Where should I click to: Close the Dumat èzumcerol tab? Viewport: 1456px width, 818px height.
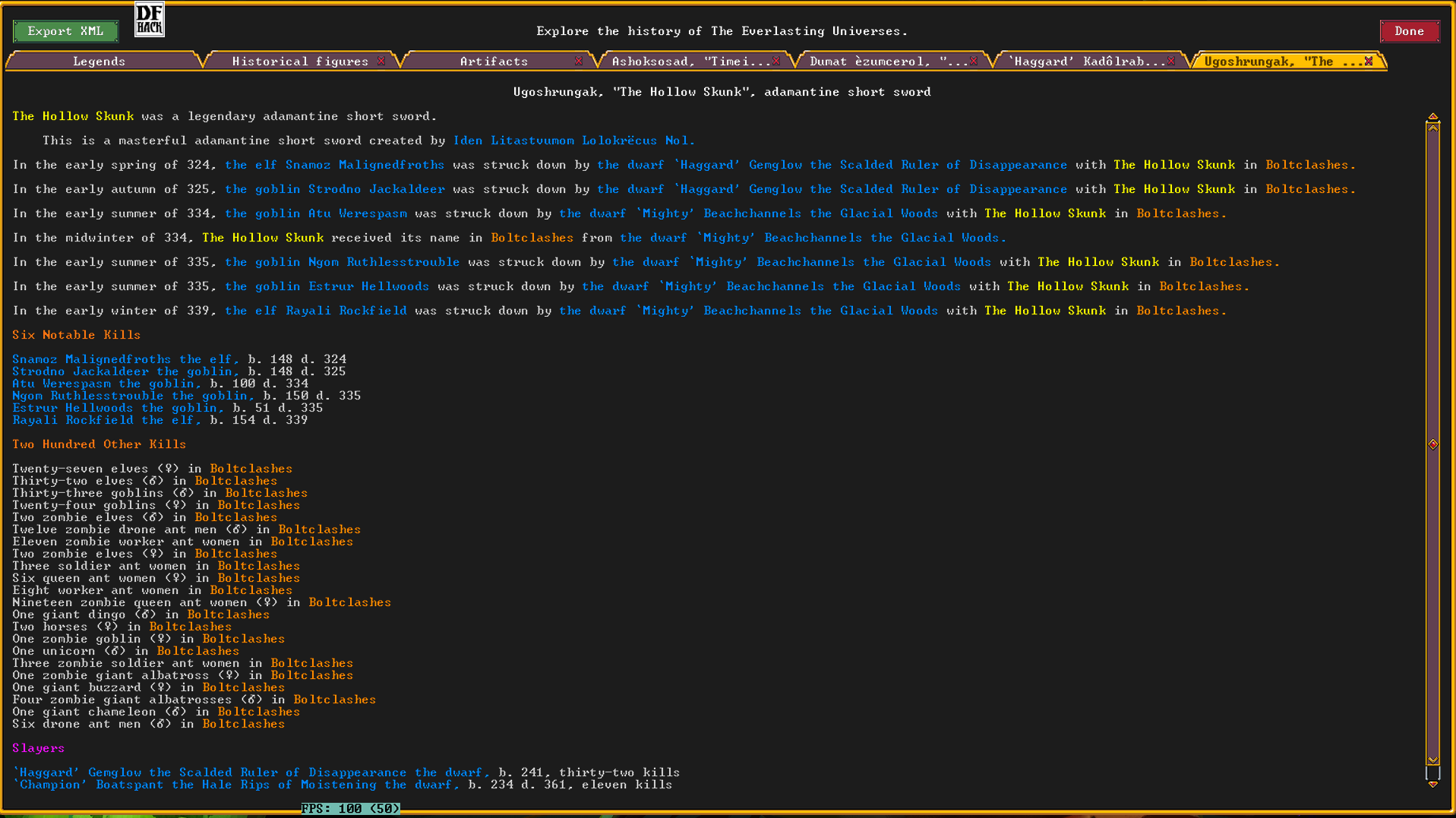point(974,61)
